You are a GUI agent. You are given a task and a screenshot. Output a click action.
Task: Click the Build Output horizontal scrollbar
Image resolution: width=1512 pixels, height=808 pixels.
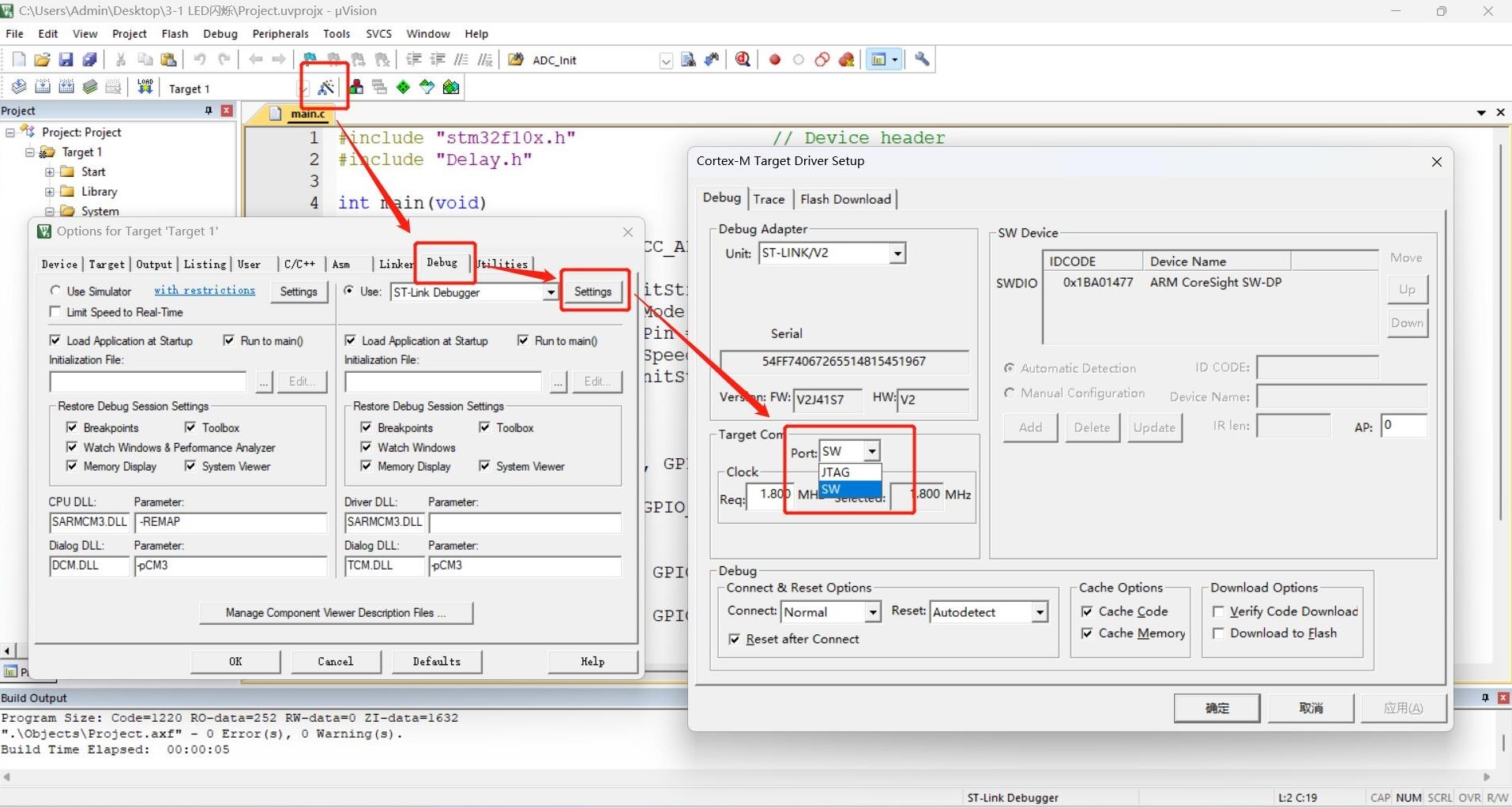coord(747,777)
